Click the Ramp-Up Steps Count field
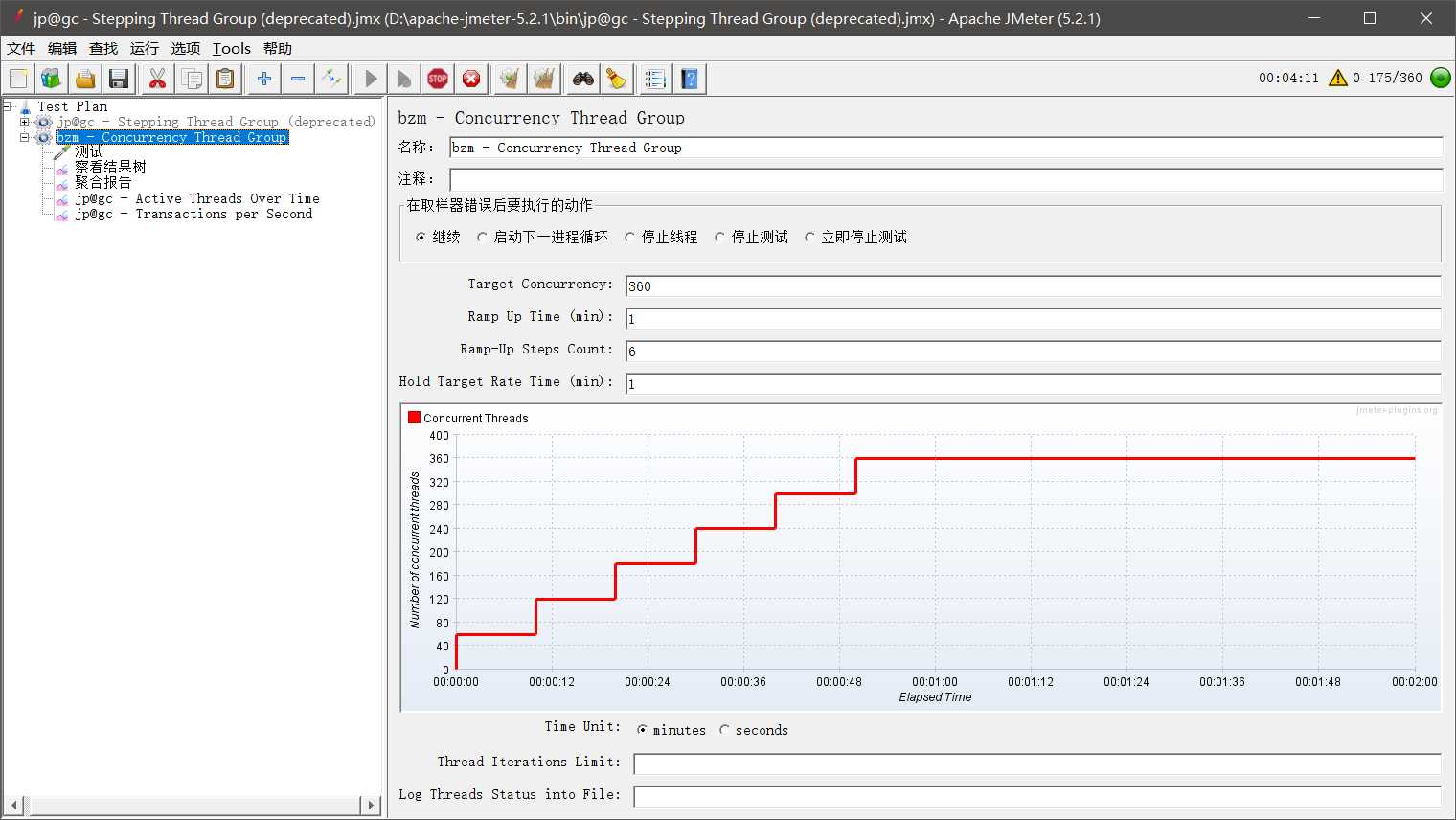 [1033, 351]
